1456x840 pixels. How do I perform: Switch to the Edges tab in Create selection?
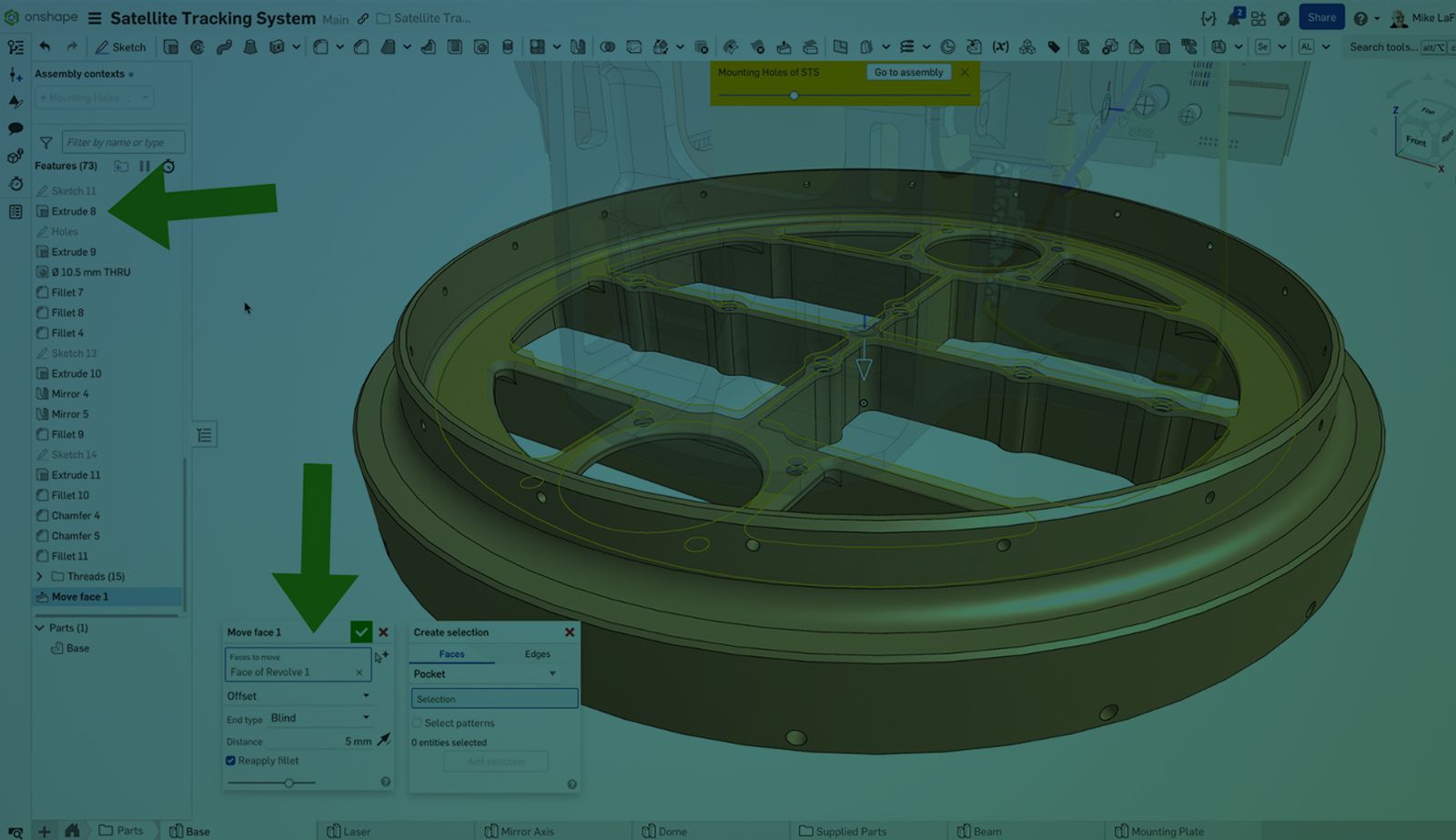tap(537, 653)
